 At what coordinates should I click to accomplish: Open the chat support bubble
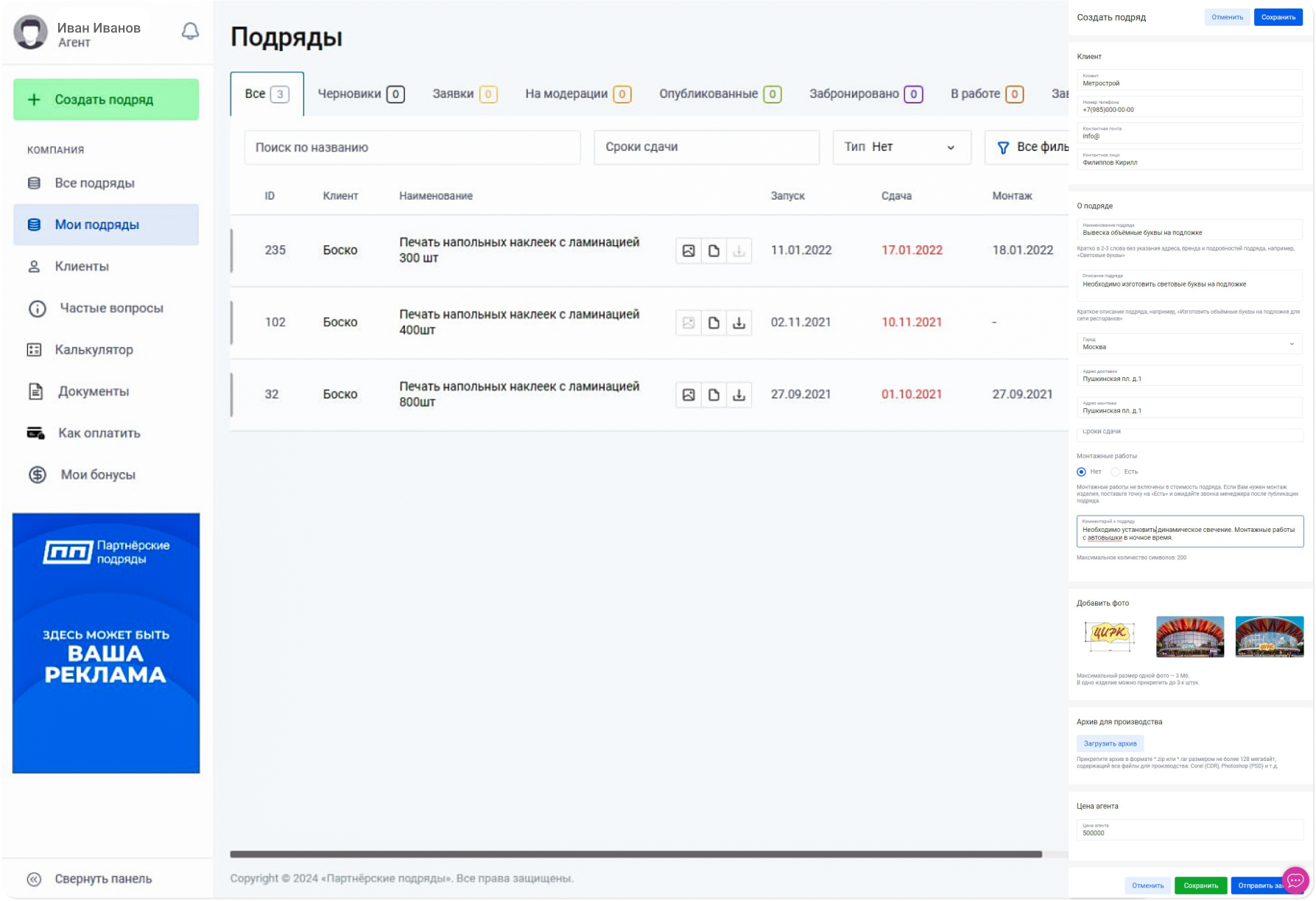(x=1295, y=880)
